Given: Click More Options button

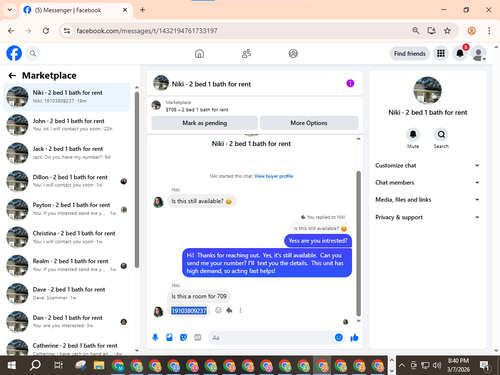Looking at the screenshot, I should point(309,123).
